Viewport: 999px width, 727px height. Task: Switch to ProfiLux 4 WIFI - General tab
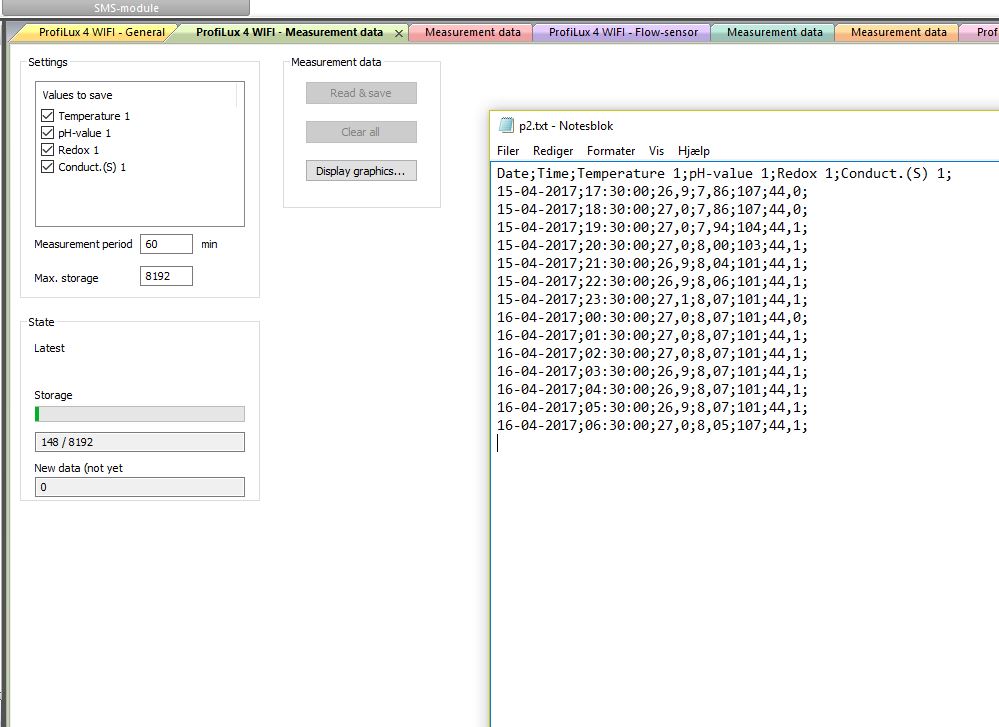coord(101,32)
